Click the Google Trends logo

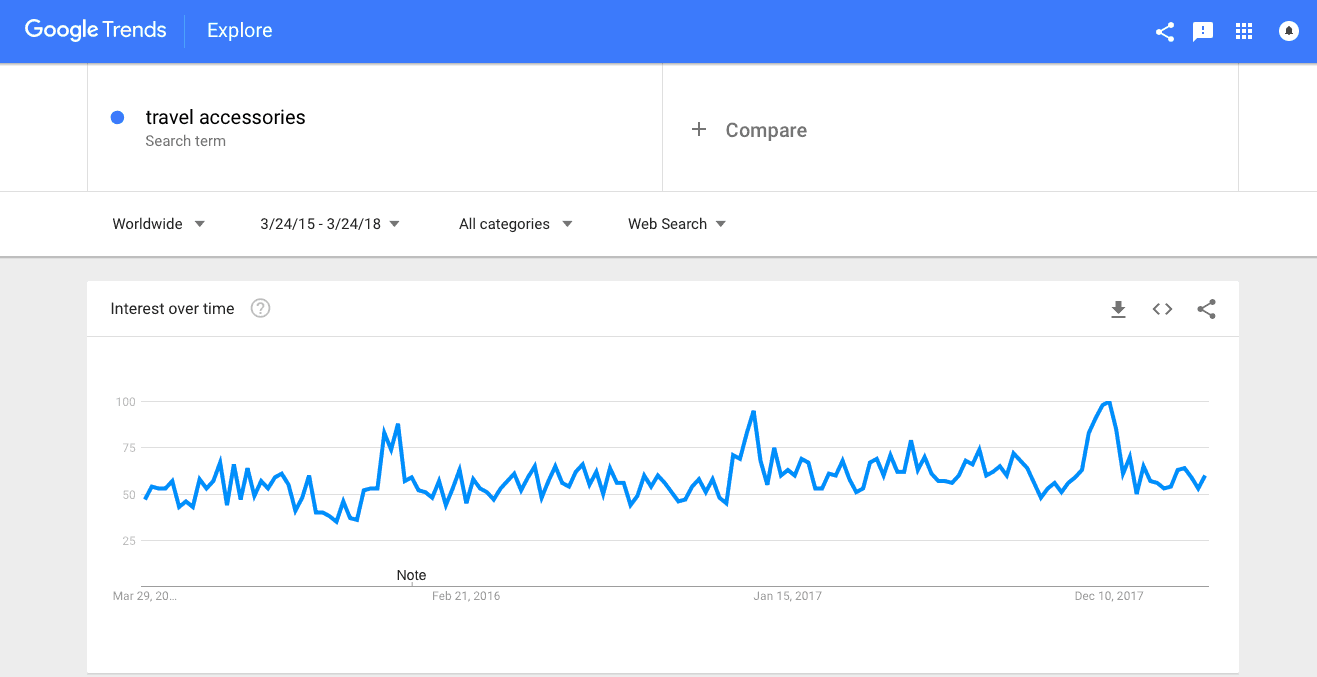(96, 30)
